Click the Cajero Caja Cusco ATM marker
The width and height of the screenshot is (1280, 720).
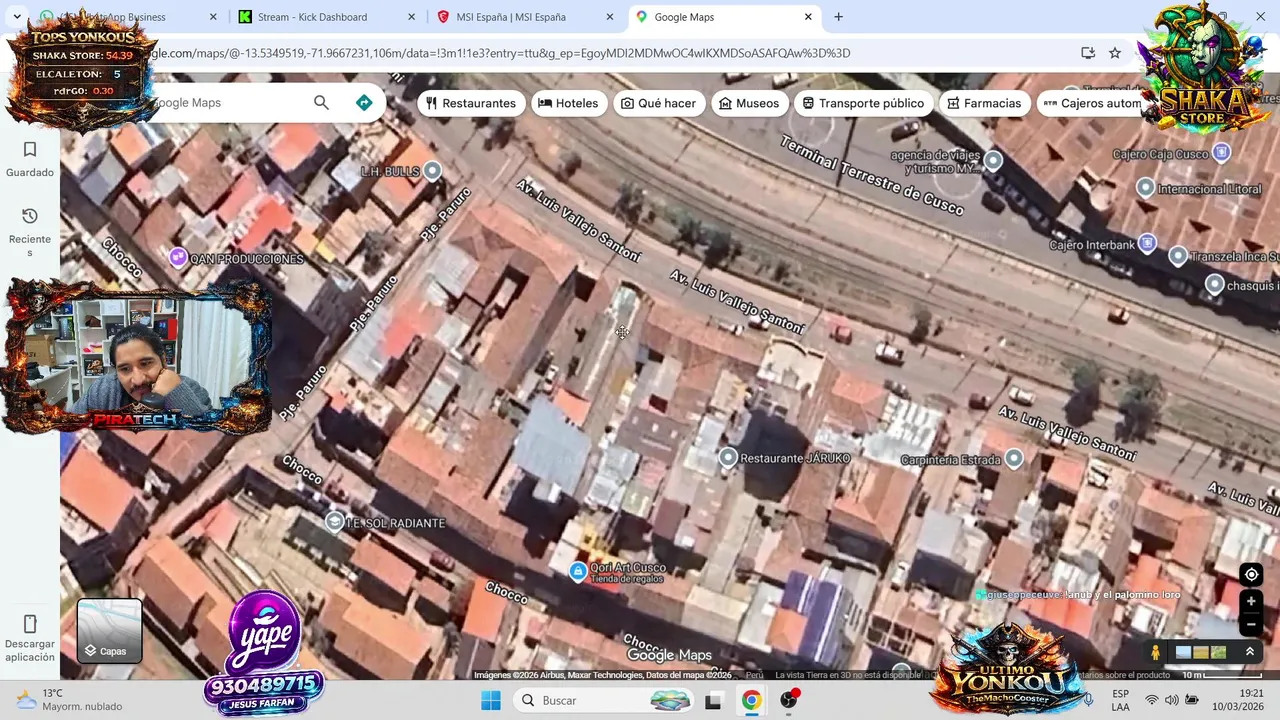click(x=1221, y=153)
